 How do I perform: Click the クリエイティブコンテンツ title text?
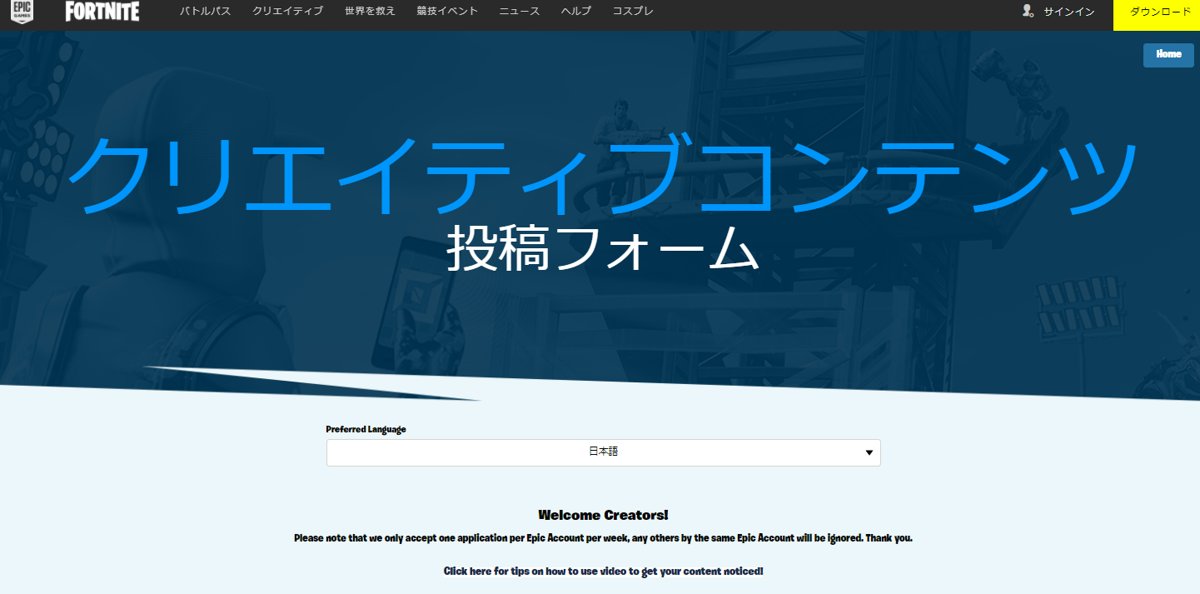pyautogui.click(x=603, y=178)
